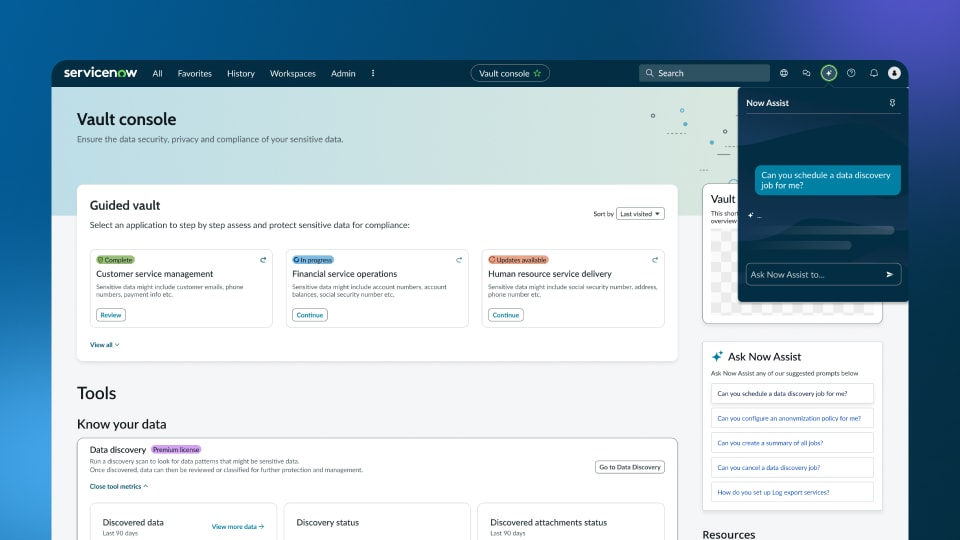Click the Discovered attachments status heading
Viewport: 960px width, 540px height.
click(549, 522)
